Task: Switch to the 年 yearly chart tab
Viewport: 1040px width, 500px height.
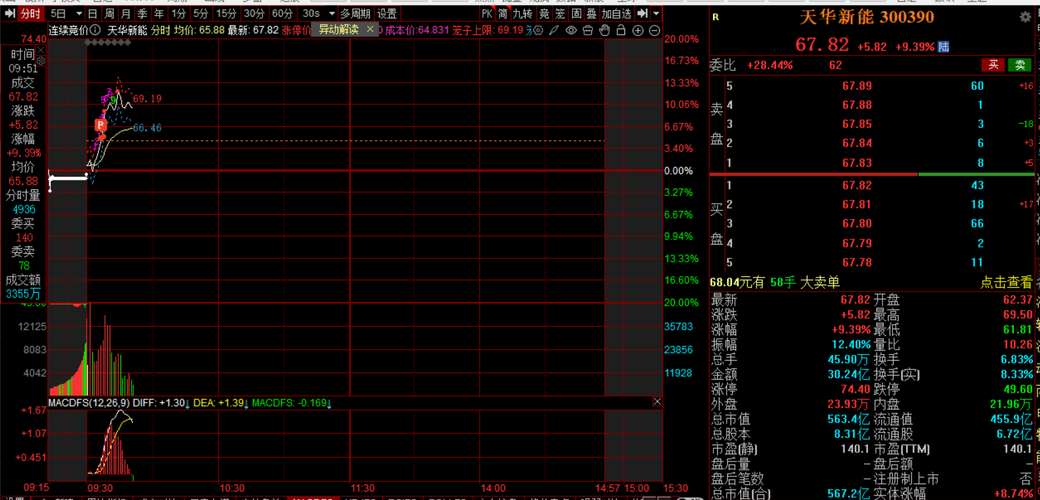Action: pos(158,14)
